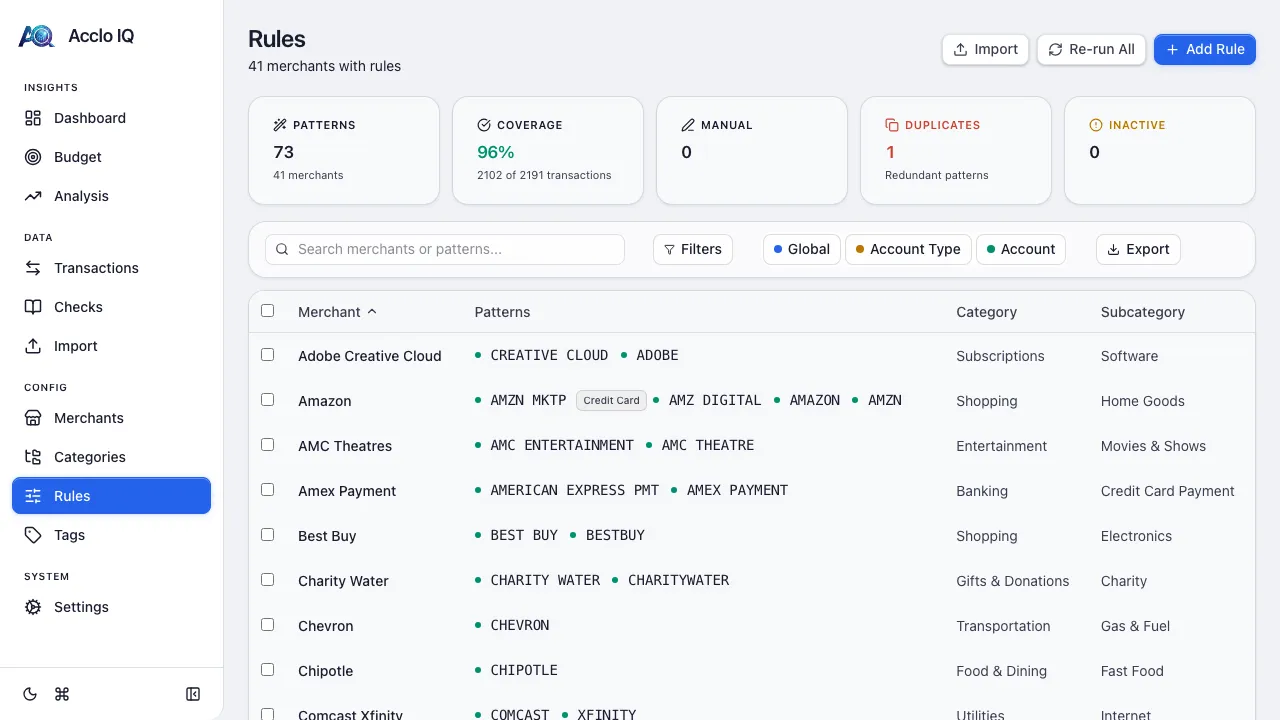Check the Chipotle row checkbox
This screenshot has width=1280, height=720.
click(x=267, y=669)
